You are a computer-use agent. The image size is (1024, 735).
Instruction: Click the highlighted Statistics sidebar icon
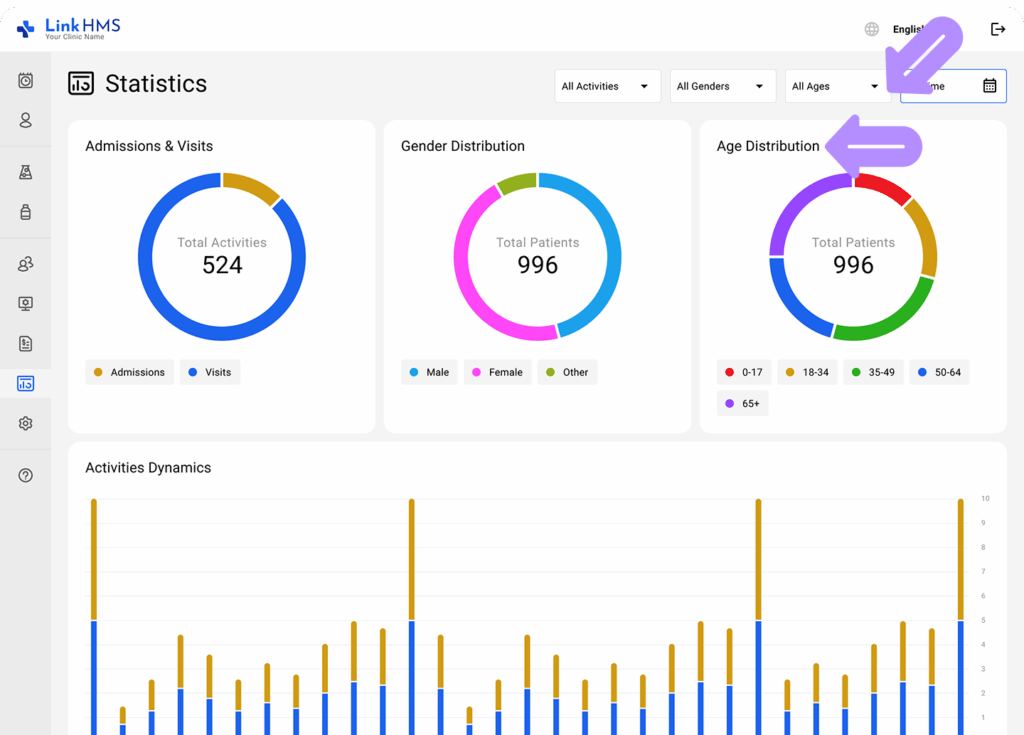[25, 383]
